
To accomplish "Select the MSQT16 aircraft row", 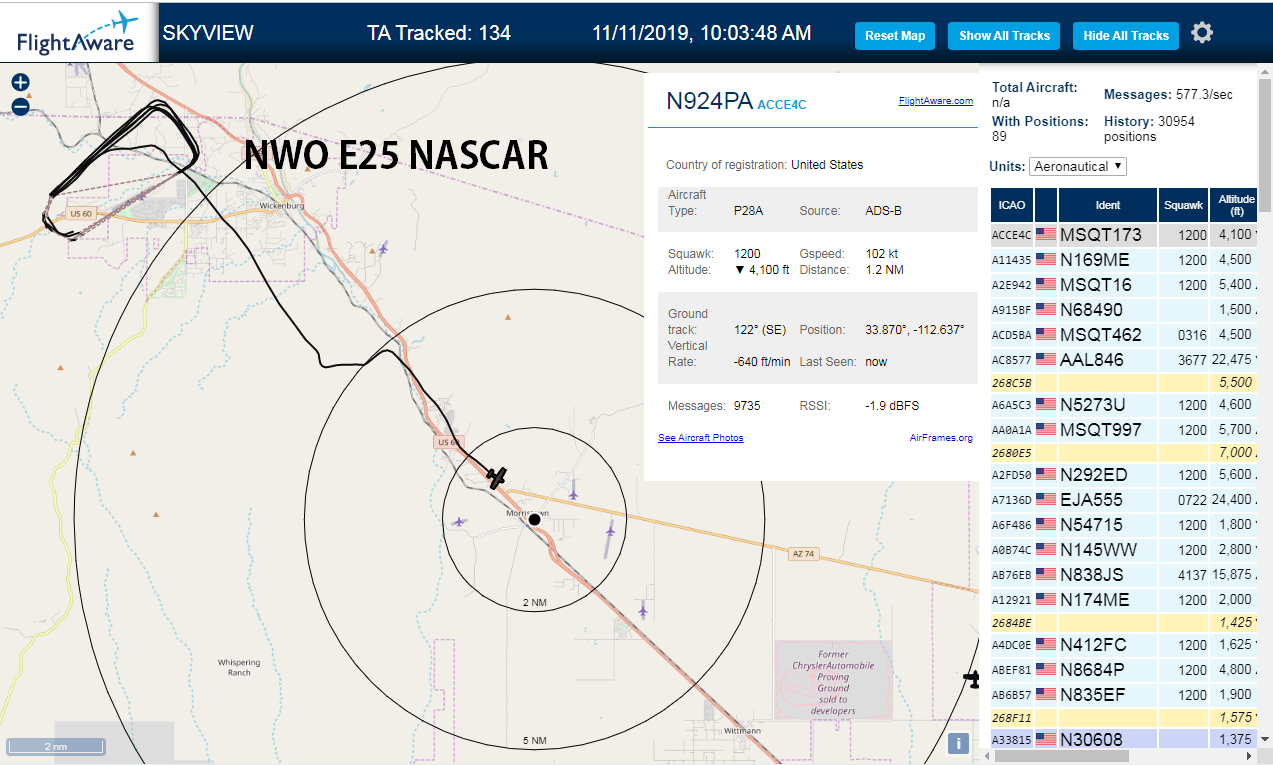I will click(x=1123, y=285).
